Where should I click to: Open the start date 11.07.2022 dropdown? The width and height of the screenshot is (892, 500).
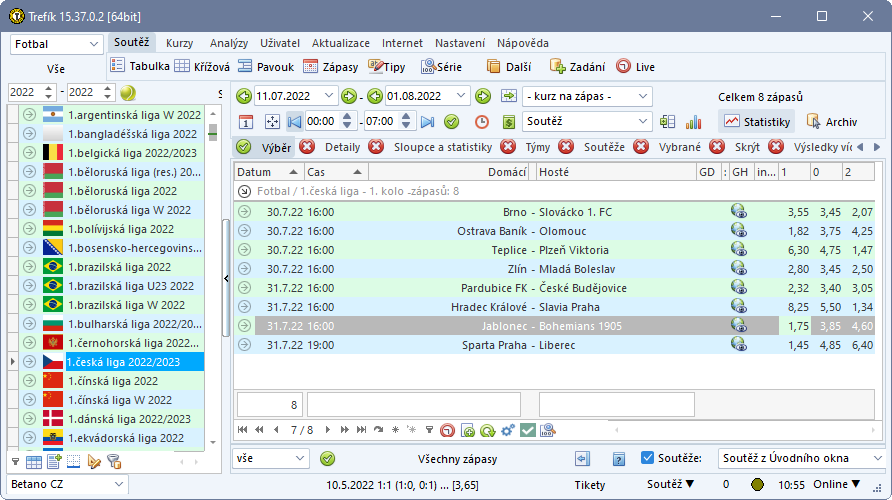pyautogui.click(x=329, y=96)
